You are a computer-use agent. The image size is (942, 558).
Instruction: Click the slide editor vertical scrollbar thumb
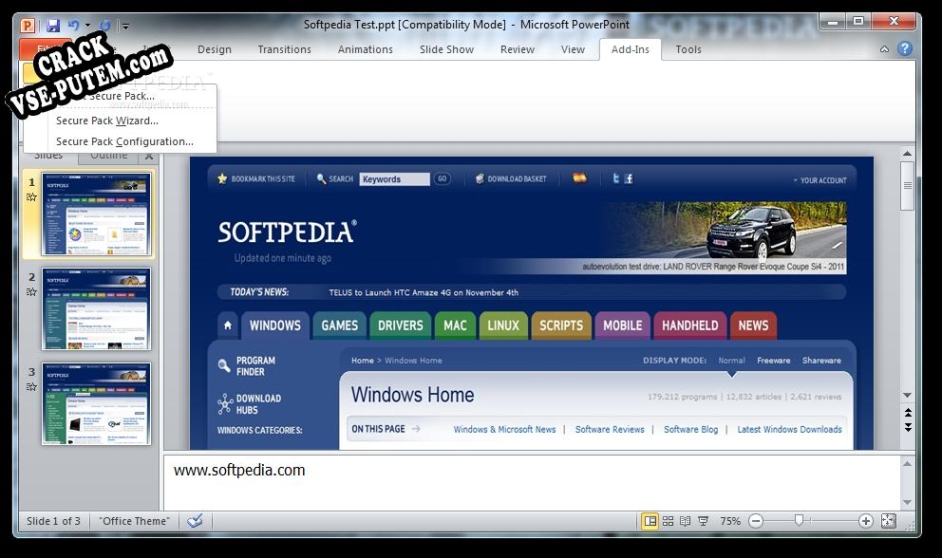[907, 186]
